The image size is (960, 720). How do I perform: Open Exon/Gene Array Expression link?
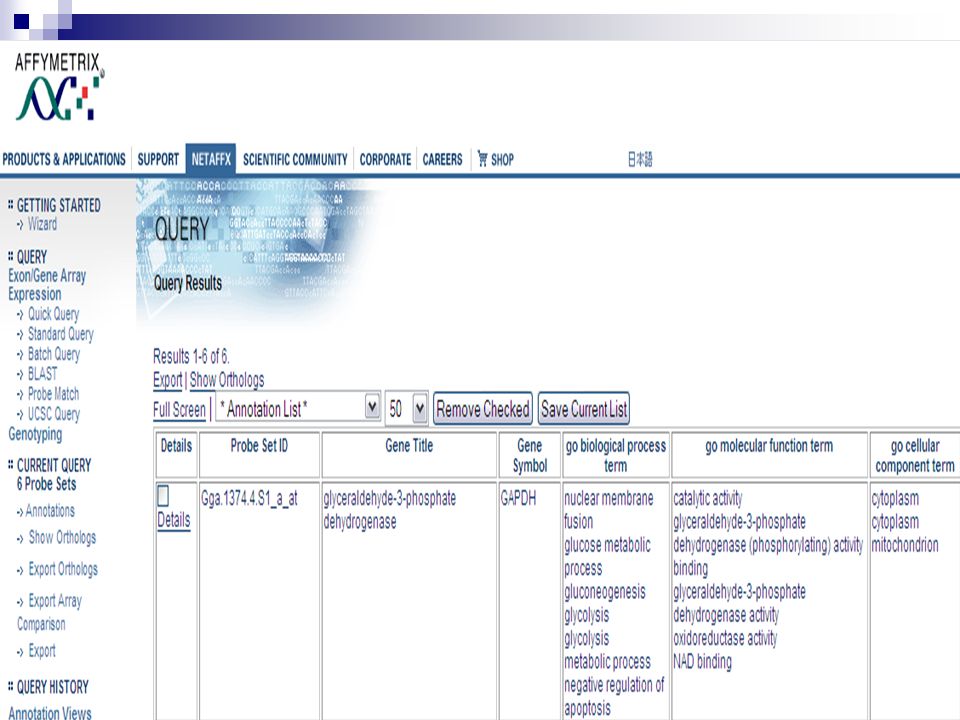[47, 285]
